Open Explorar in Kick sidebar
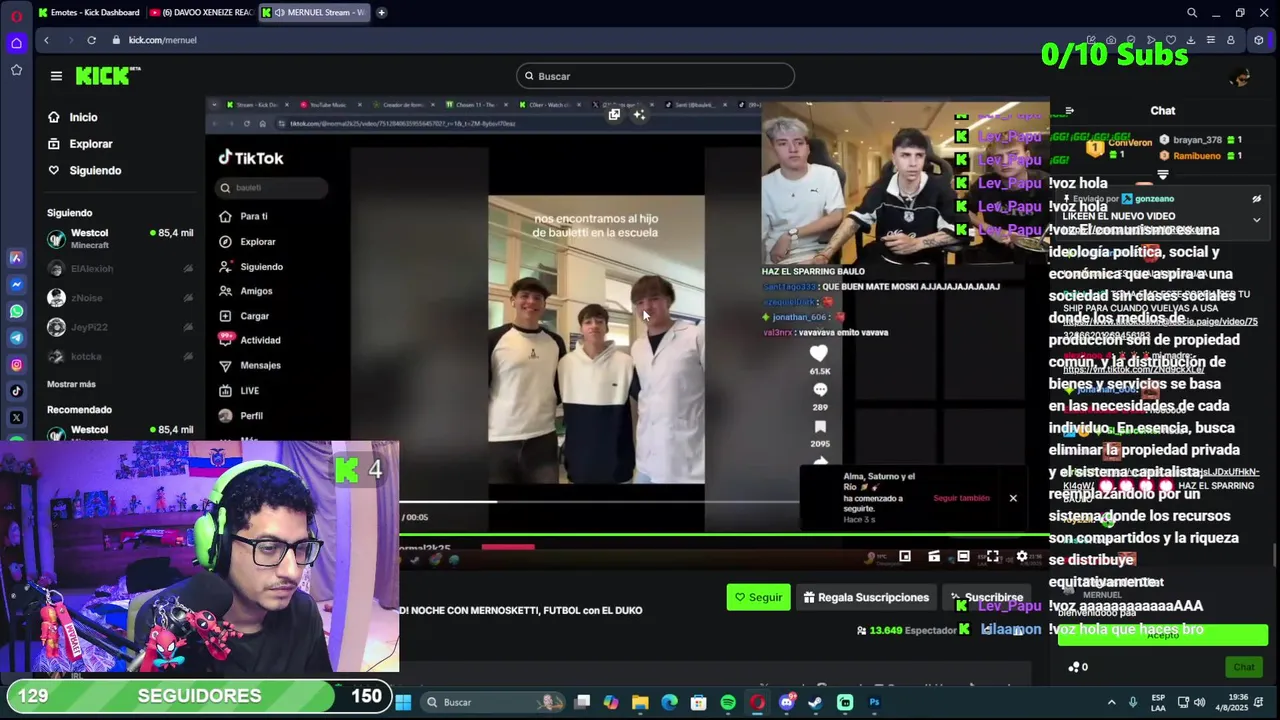 [x=80, y=144]
